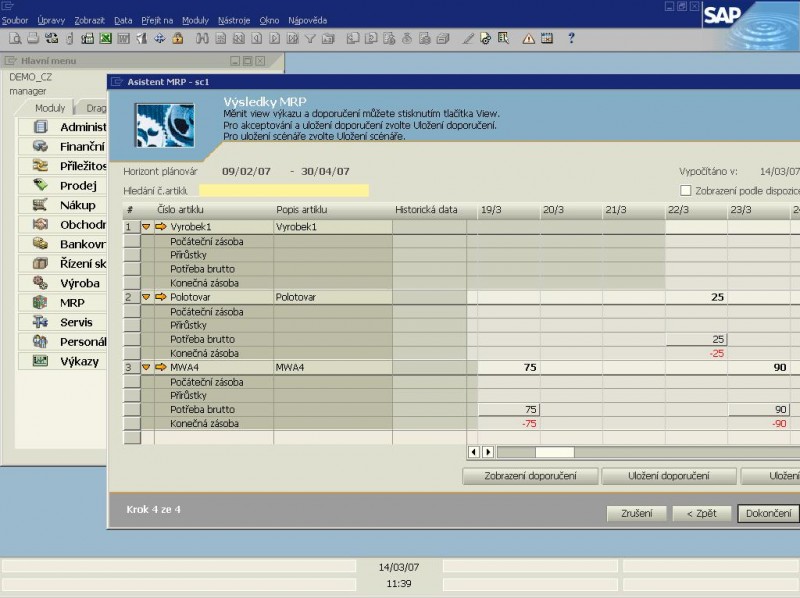The image size is (800, 598).
Task: Switch to the Moduly tab
Action: click(49, 108)
